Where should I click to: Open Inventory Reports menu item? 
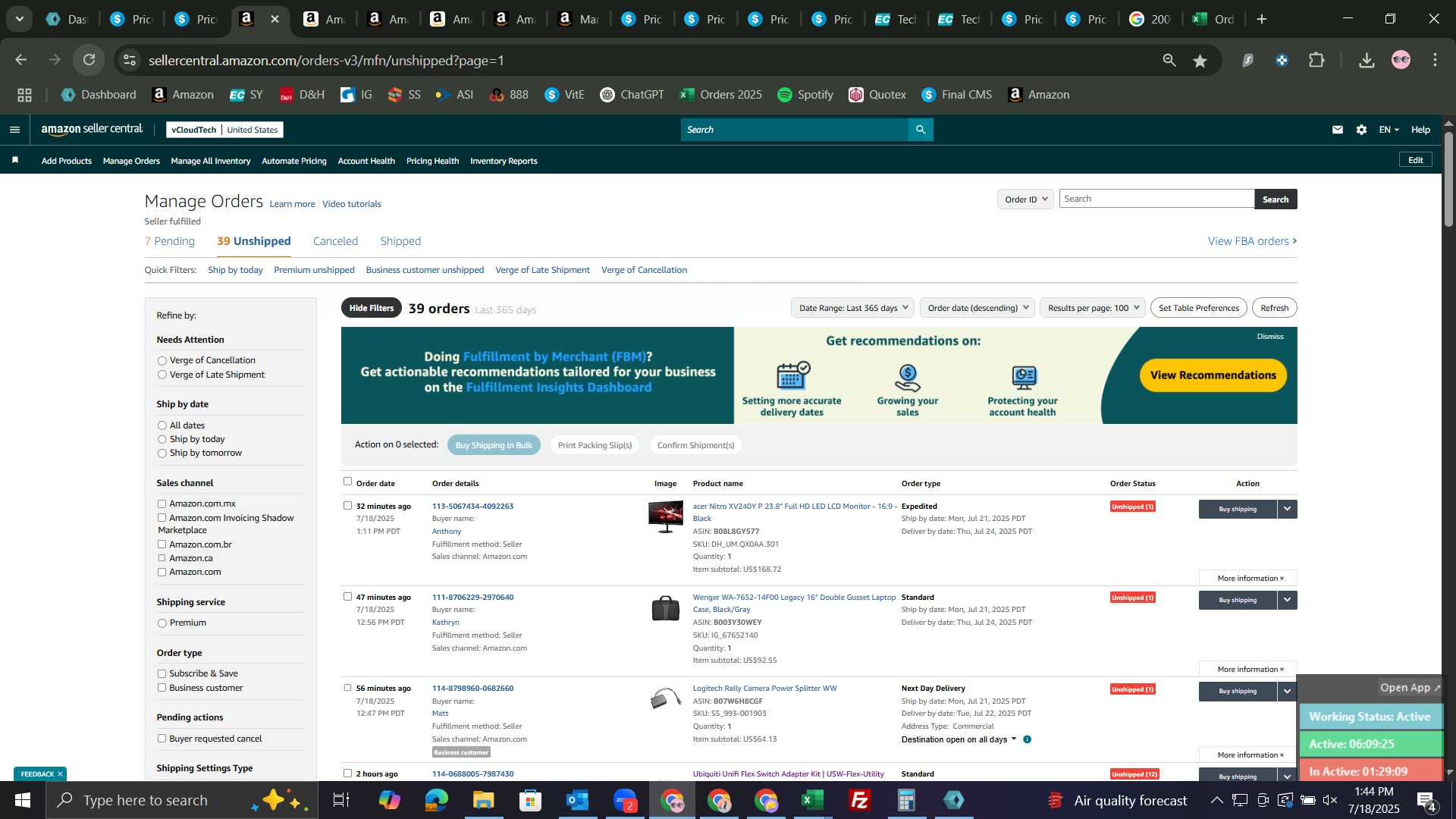tap(504, 161)
